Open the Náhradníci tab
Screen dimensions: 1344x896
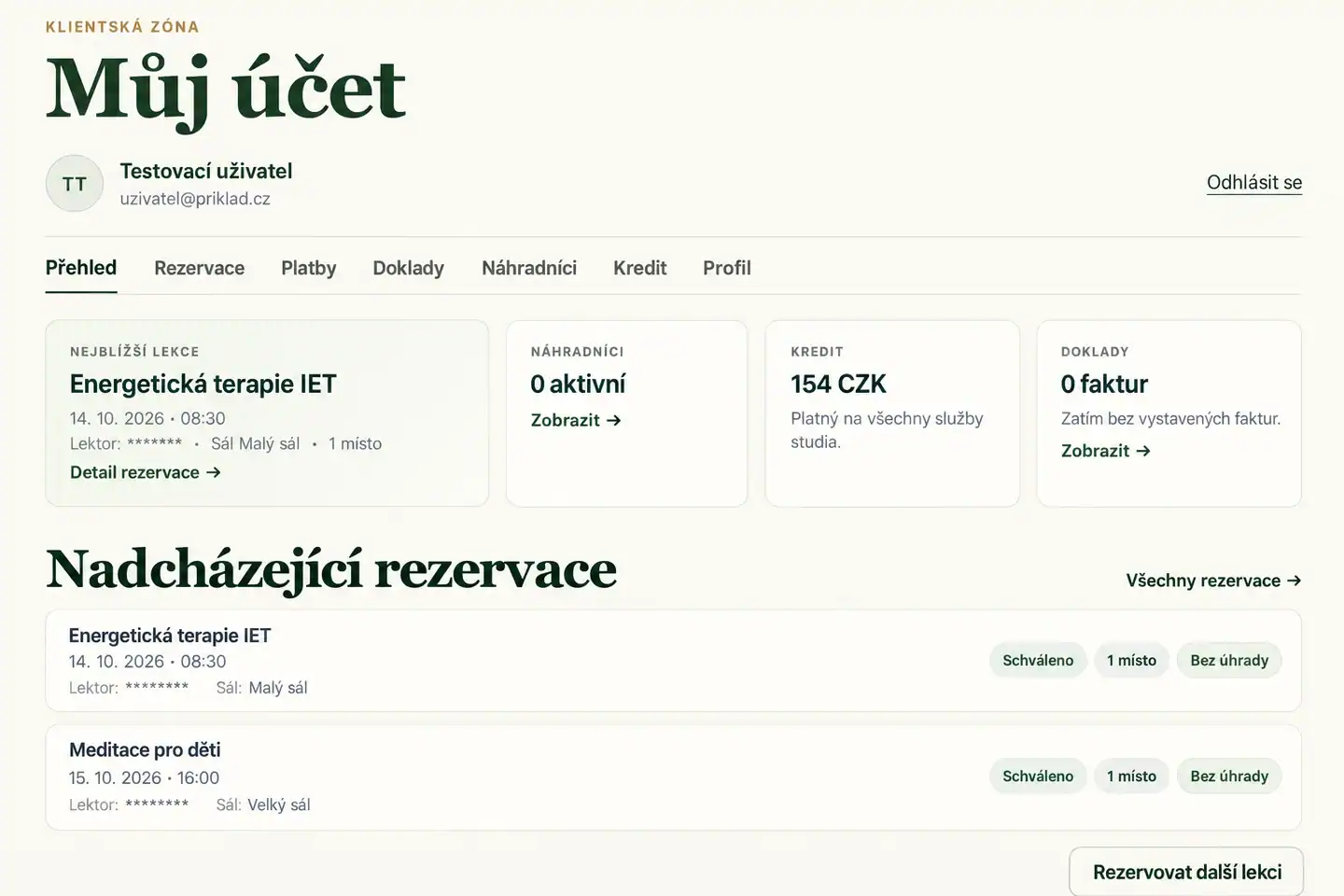coord(529,268)
